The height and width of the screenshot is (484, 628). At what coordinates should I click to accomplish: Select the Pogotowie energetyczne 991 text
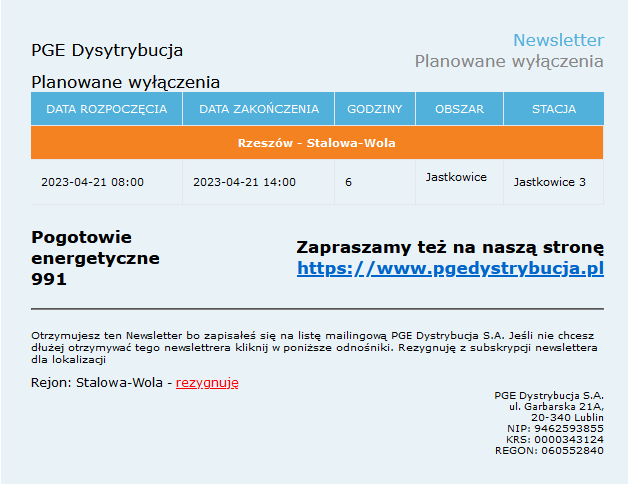[x=95, y=258]
